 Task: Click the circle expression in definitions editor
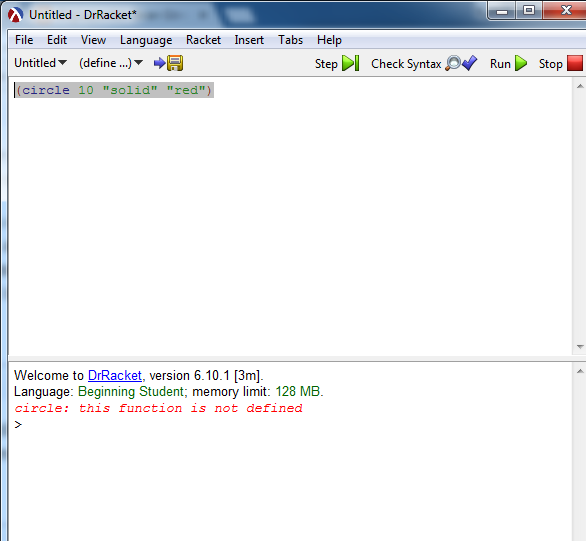tap(114, 90)
